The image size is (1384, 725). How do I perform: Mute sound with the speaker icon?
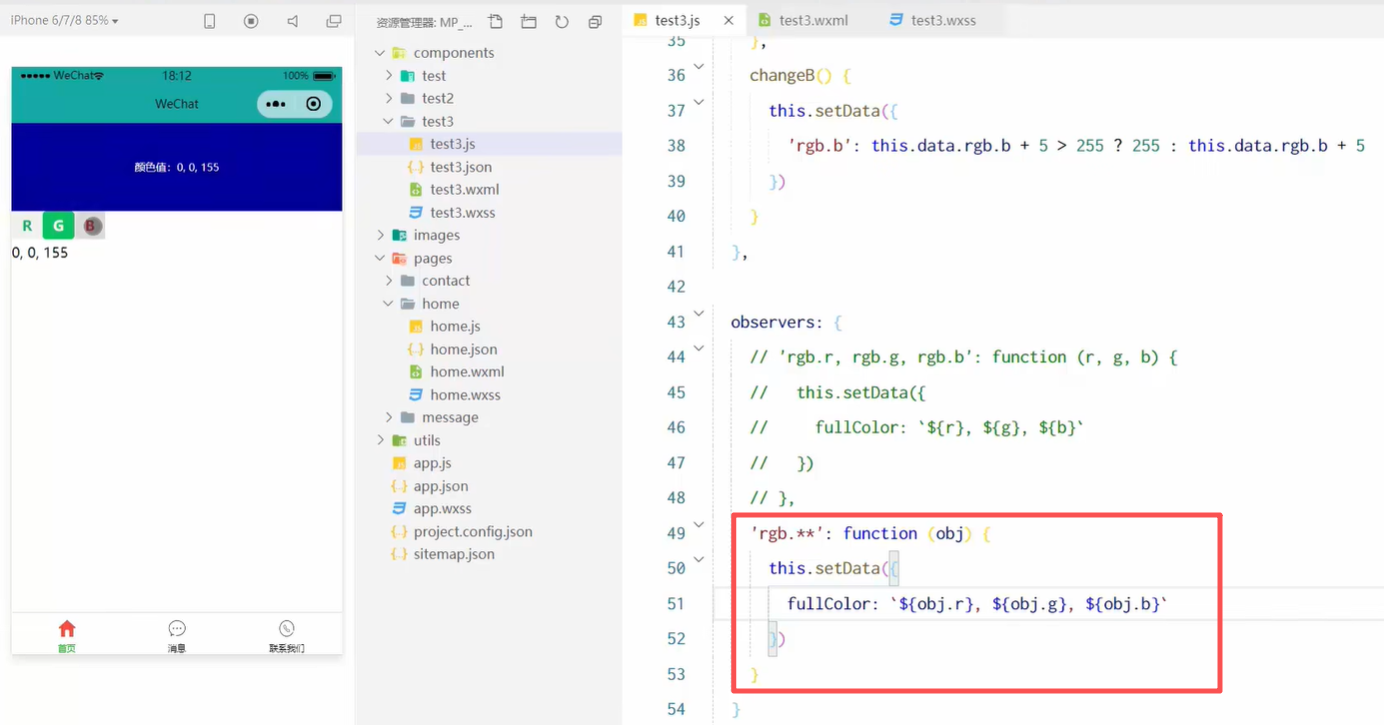click(292, 21)
